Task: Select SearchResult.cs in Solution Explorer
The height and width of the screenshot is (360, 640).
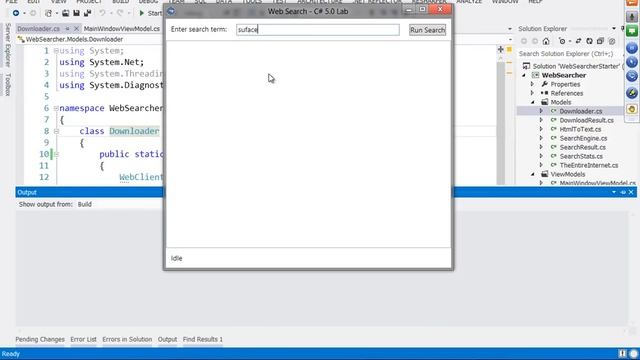Action: (x=582, y=147)
